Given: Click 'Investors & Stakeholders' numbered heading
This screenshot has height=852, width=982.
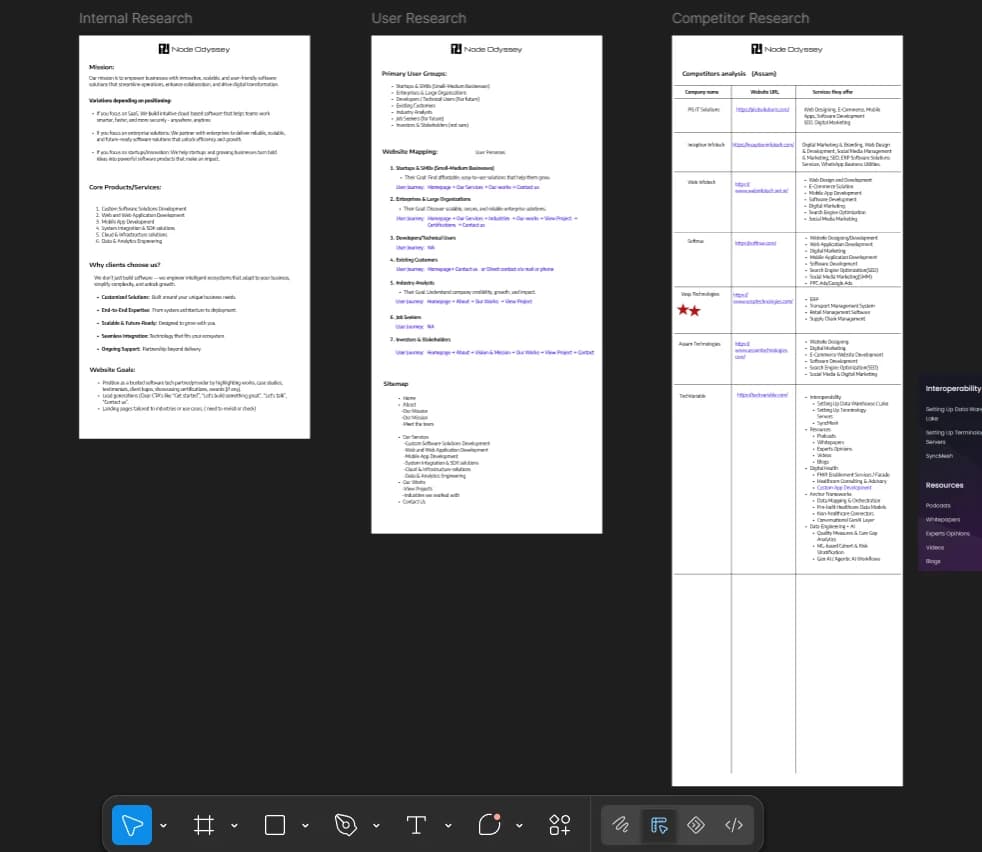Looking at the screenshot, I should point(420,340).
